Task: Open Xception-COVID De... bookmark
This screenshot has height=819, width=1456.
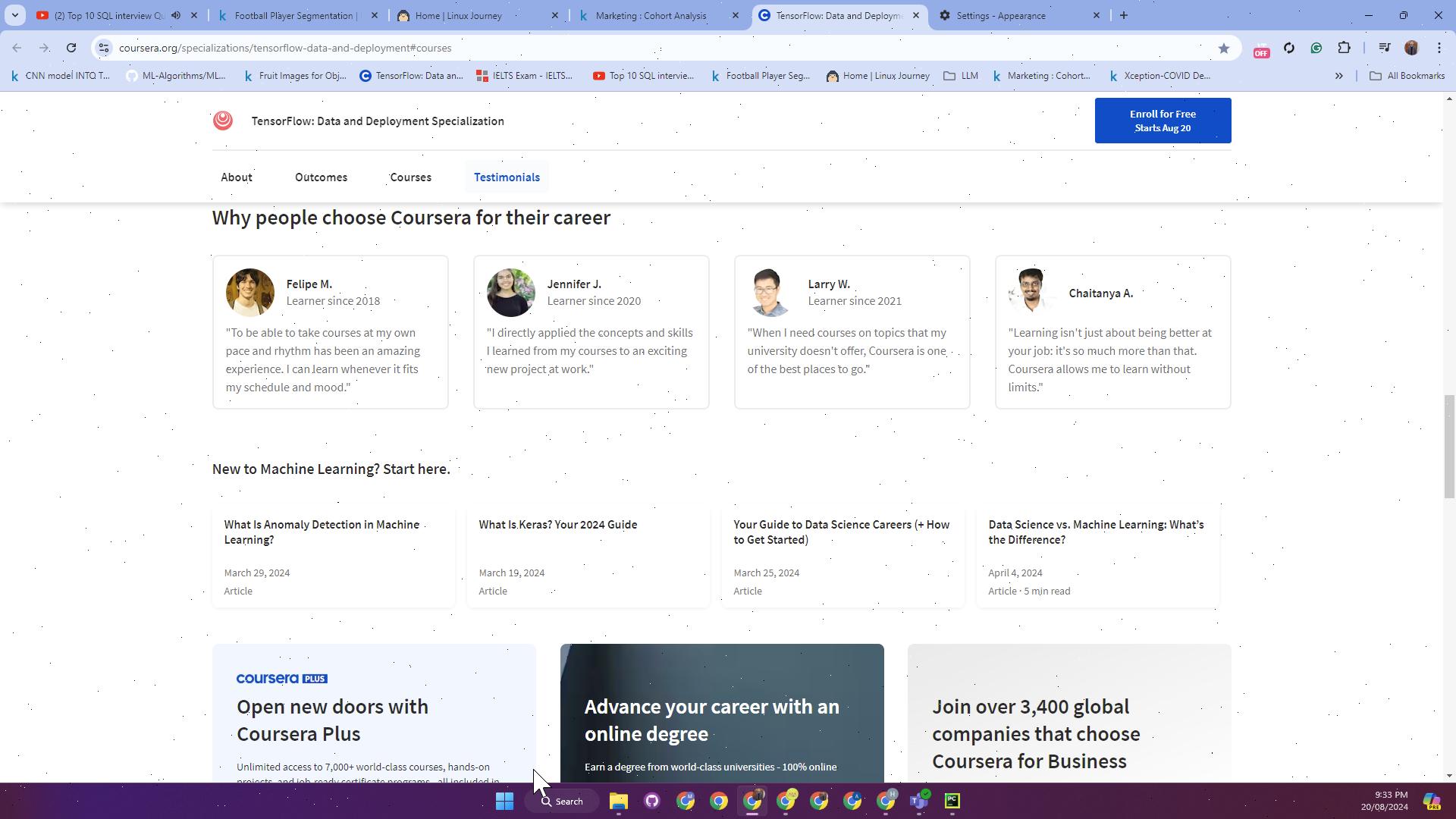Action: (1160, 76)
